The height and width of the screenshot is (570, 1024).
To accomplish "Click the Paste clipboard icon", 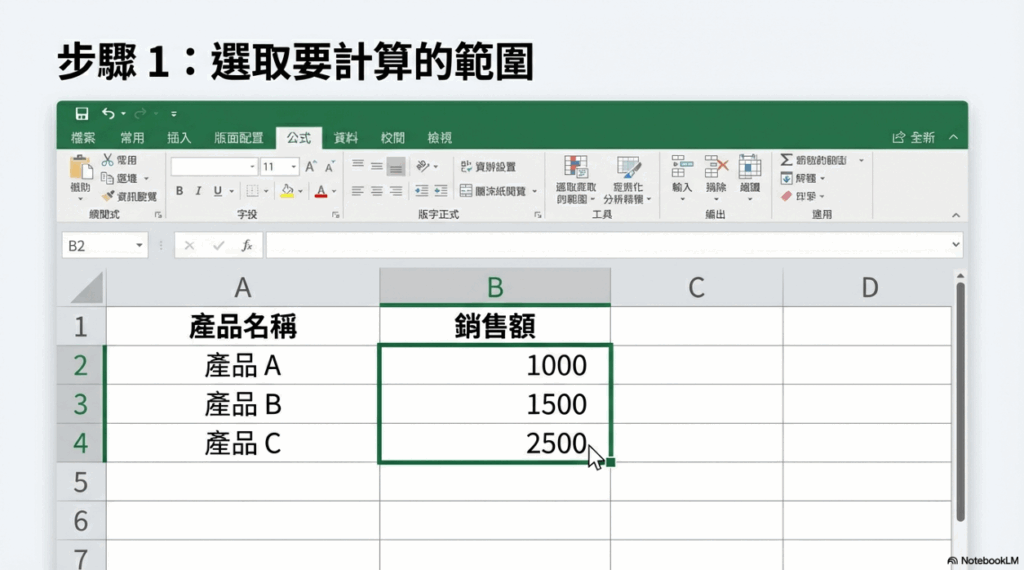I will [81, 167].
